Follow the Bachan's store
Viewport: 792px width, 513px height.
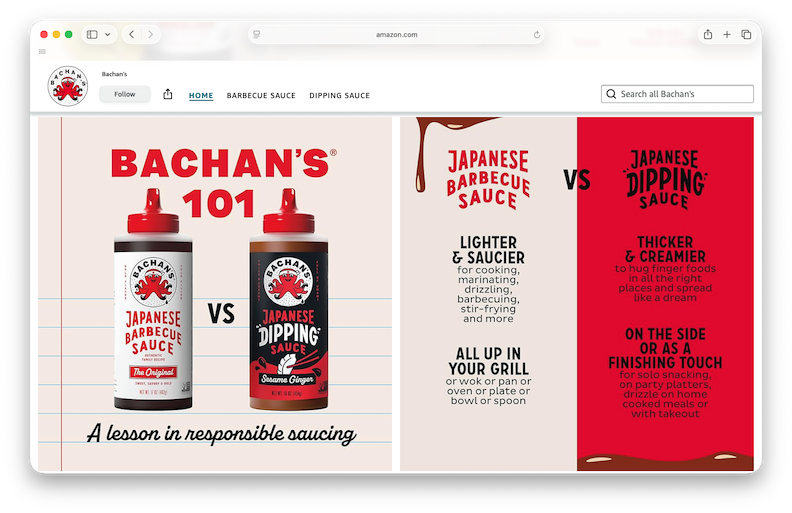[x=124, y=94]
